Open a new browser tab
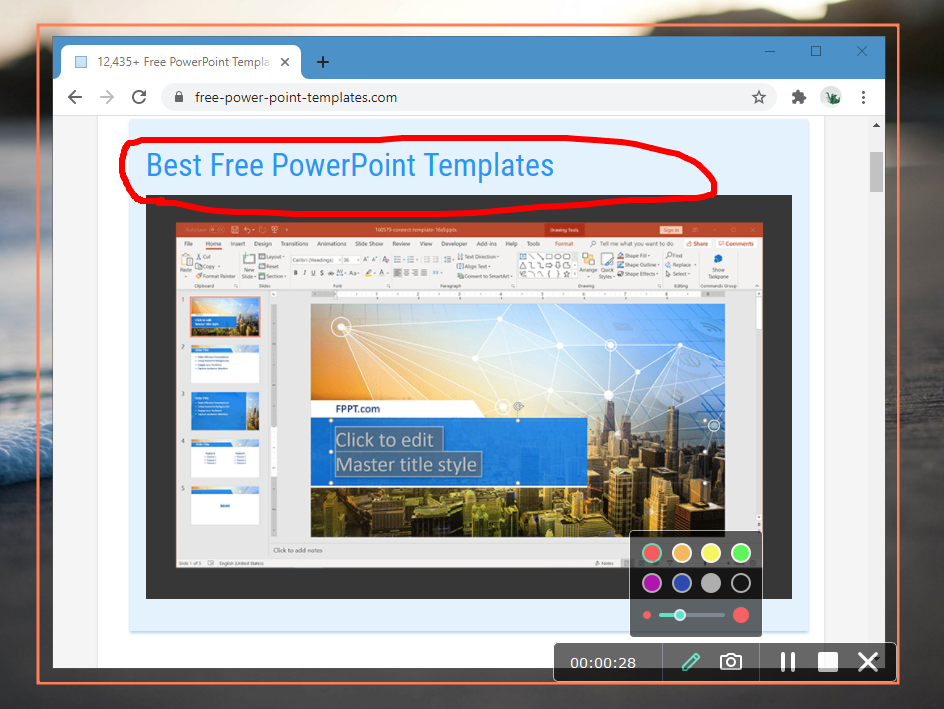Screen dimensions: 944x709 pos(322,62)
